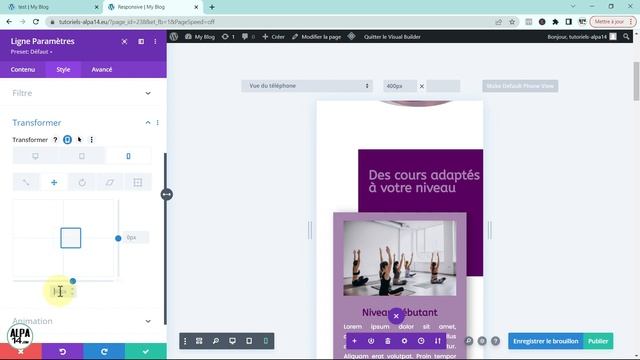
Task: Open the Transformer field options dots
Action: point(91,140)
